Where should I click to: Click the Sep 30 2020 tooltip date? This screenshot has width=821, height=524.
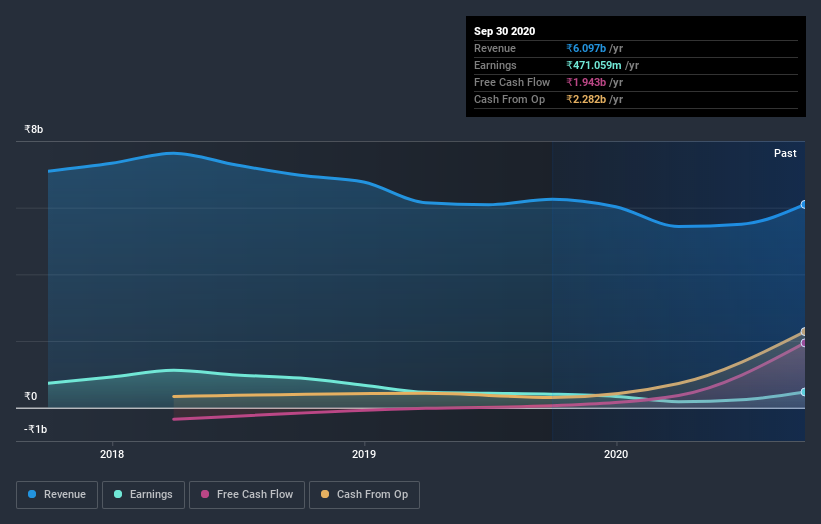click(x=504, y=31)
